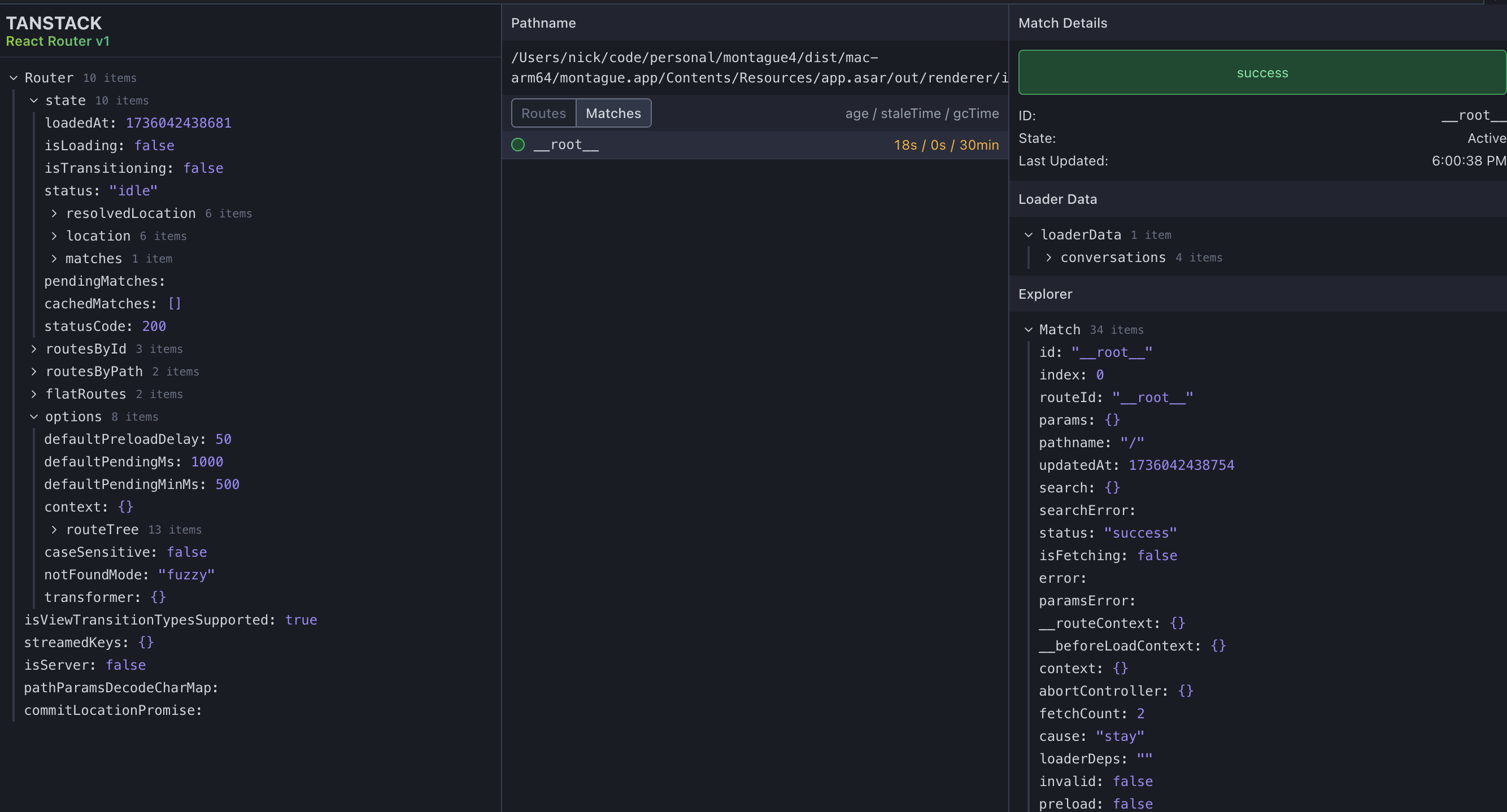Viewport: 1507px width, 812px height.
Task: Expand the routesByPath node
Action: [x=34, y=372]
